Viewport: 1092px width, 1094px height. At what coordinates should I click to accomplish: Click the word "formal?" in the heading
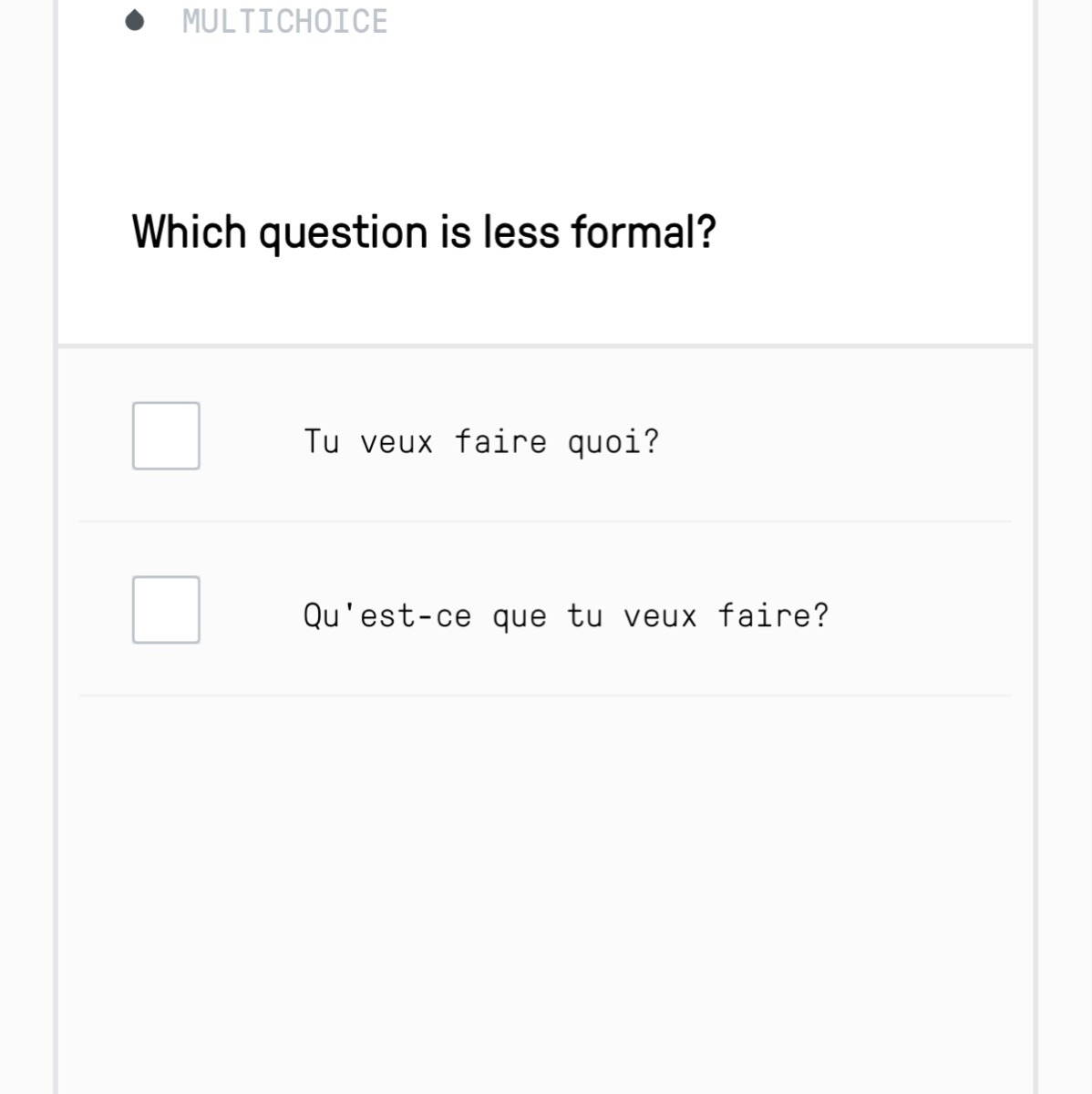tap(644, 232)
